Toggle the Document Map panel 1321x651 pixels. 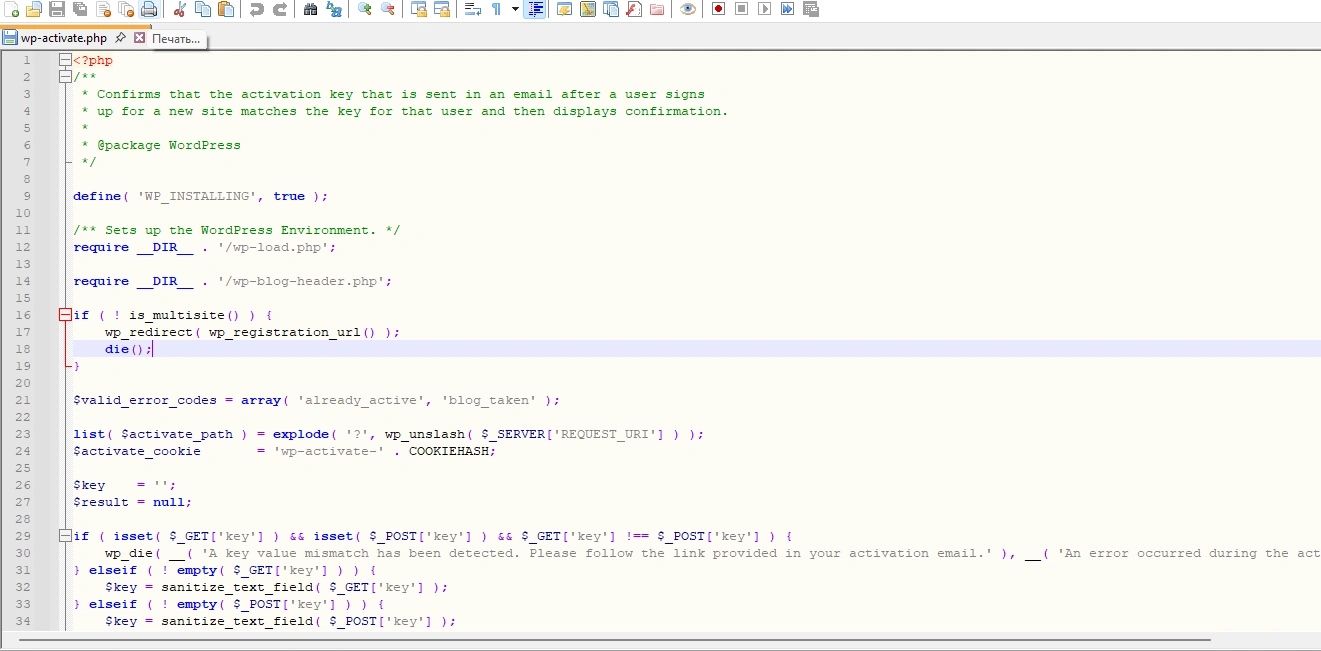(587, 9)
